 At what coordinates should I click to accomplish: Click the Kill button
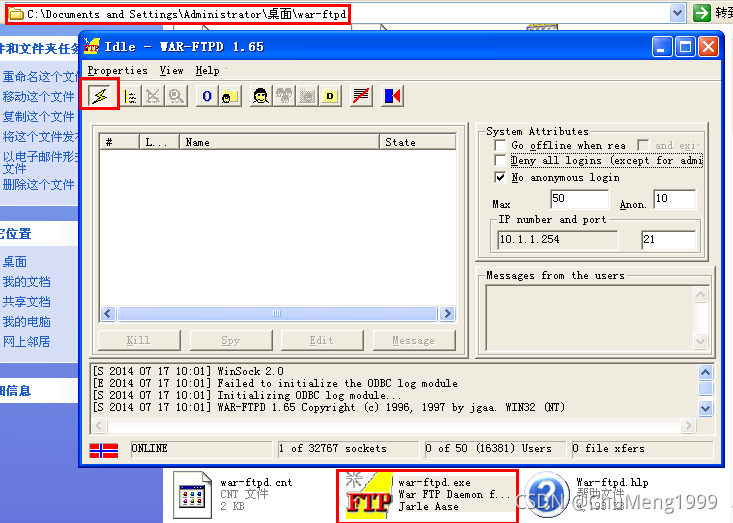pos(139,340)
